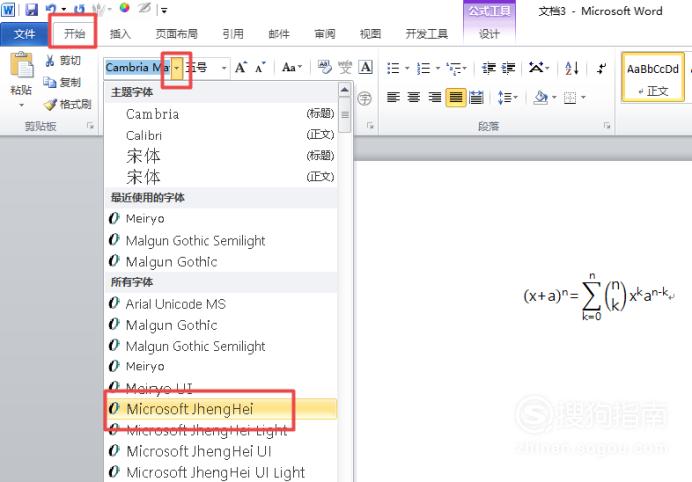Click the color wheel icon in title bar
The image size is (692, 482).
pos(124,8)
